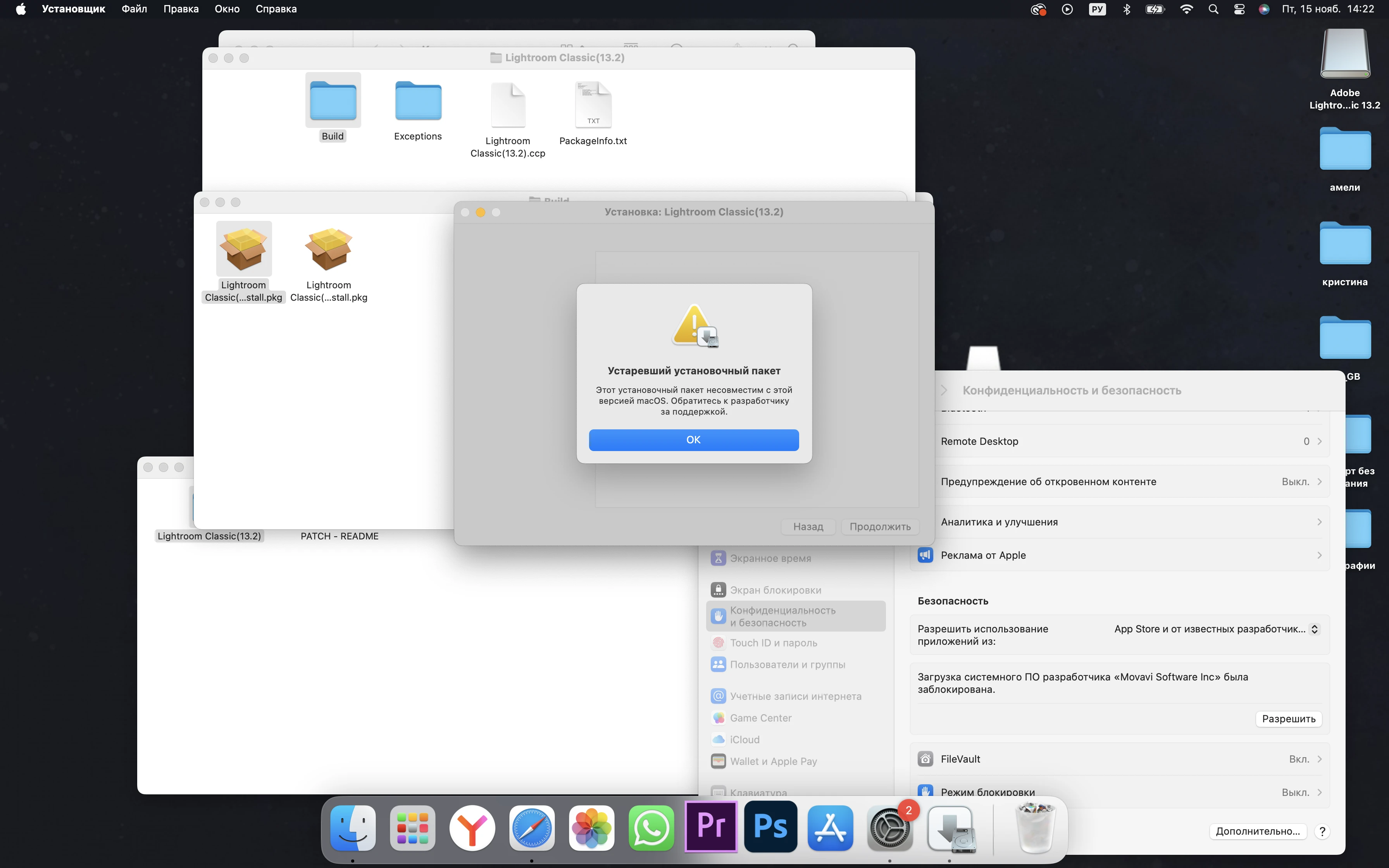Open the Bluetooth menu bar icon
This screenshot has width=1389, height=868.
tap(1127, 9)
